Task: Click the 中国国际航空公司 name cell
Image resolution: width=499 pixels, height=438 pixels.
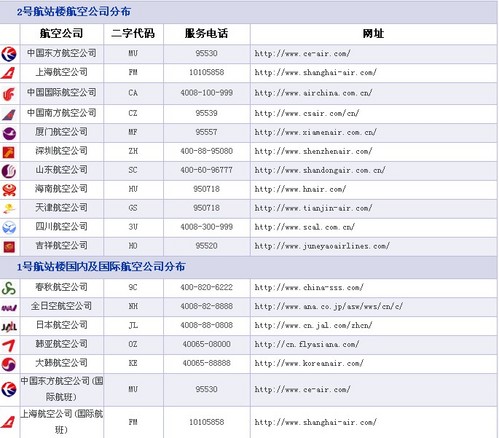Action: pyautogui.click(x=62, y=93)
